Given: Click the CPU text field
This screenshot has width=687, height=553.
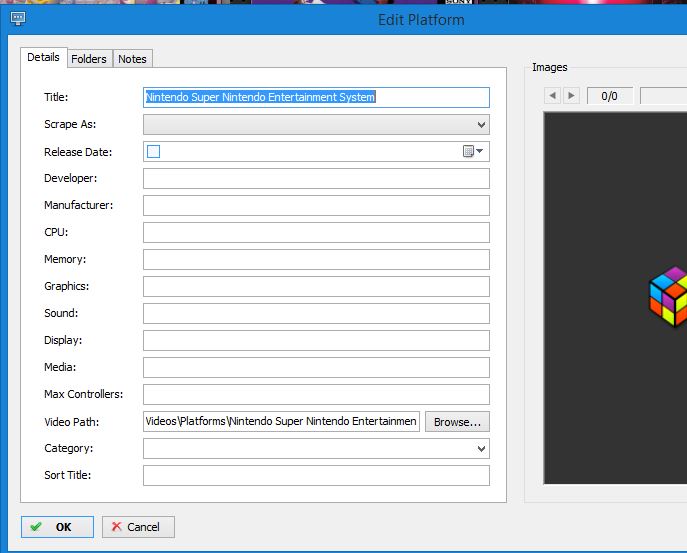Looking at the screenshot, I should coord(316,232).
